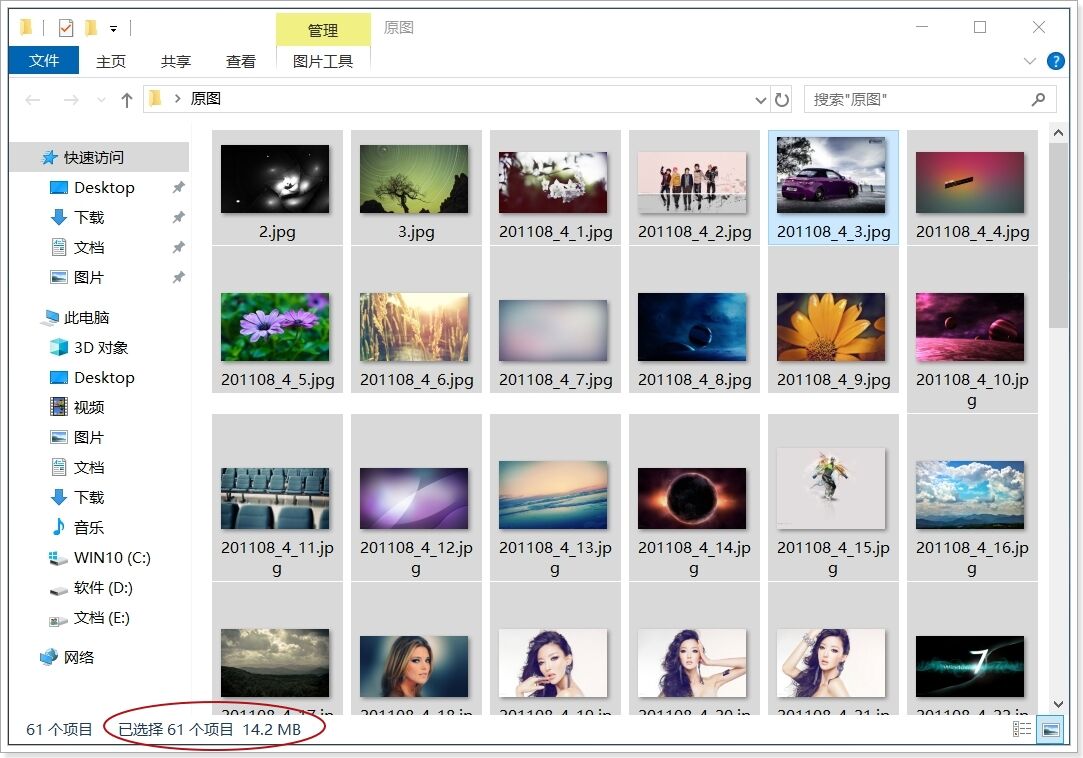Open recent locations dropdown arrow
The image size is (1083, 758).
point(100,100)
